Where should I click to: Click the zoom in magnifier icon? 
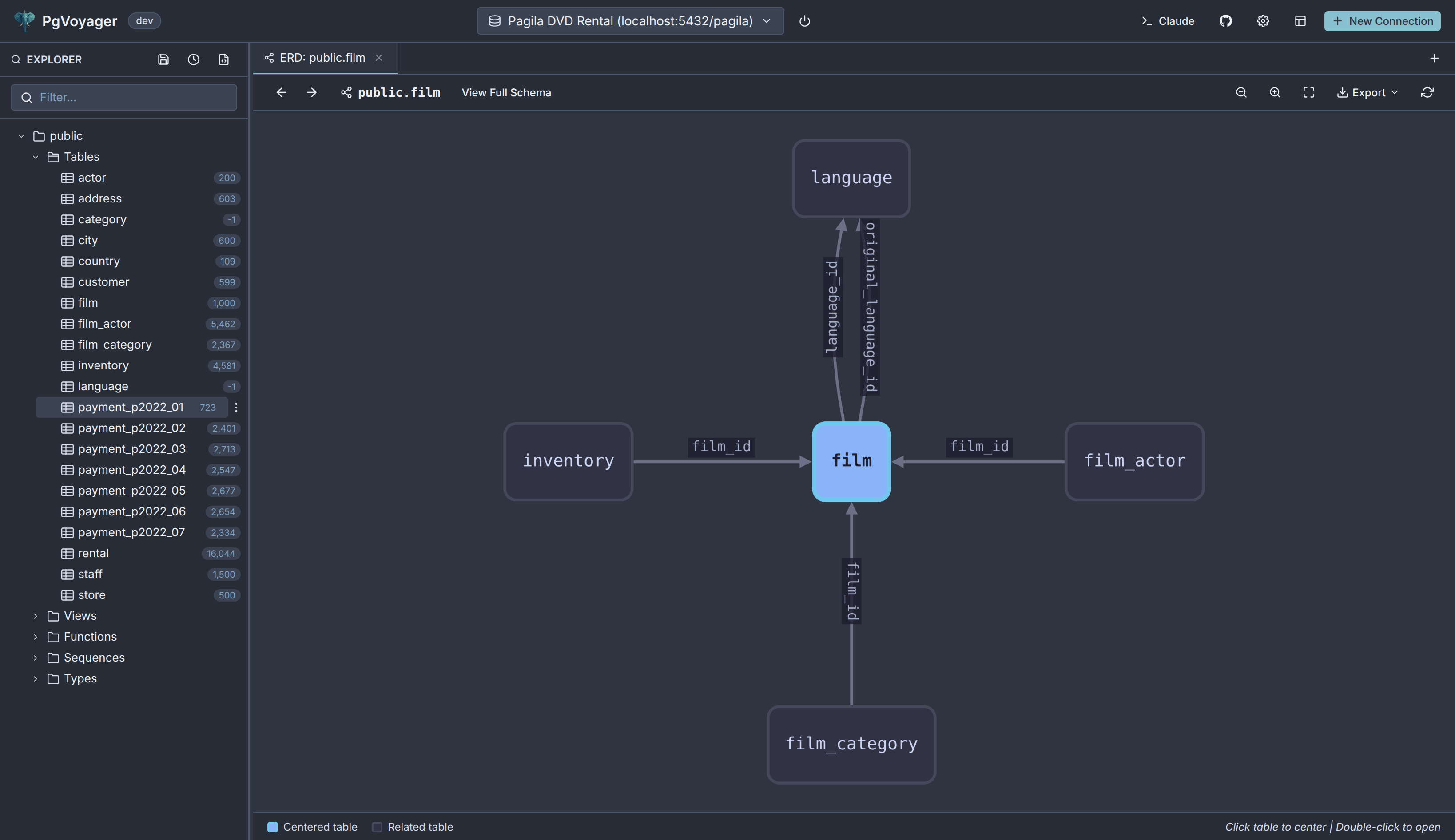1275,92
